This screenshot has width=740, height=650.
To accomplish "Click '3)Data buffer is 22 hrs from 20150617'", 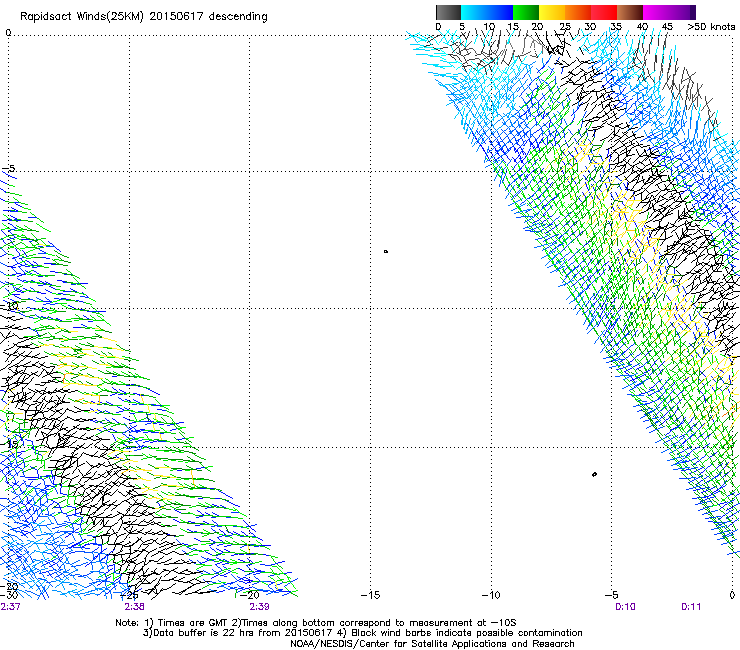I will pos(237,633).
